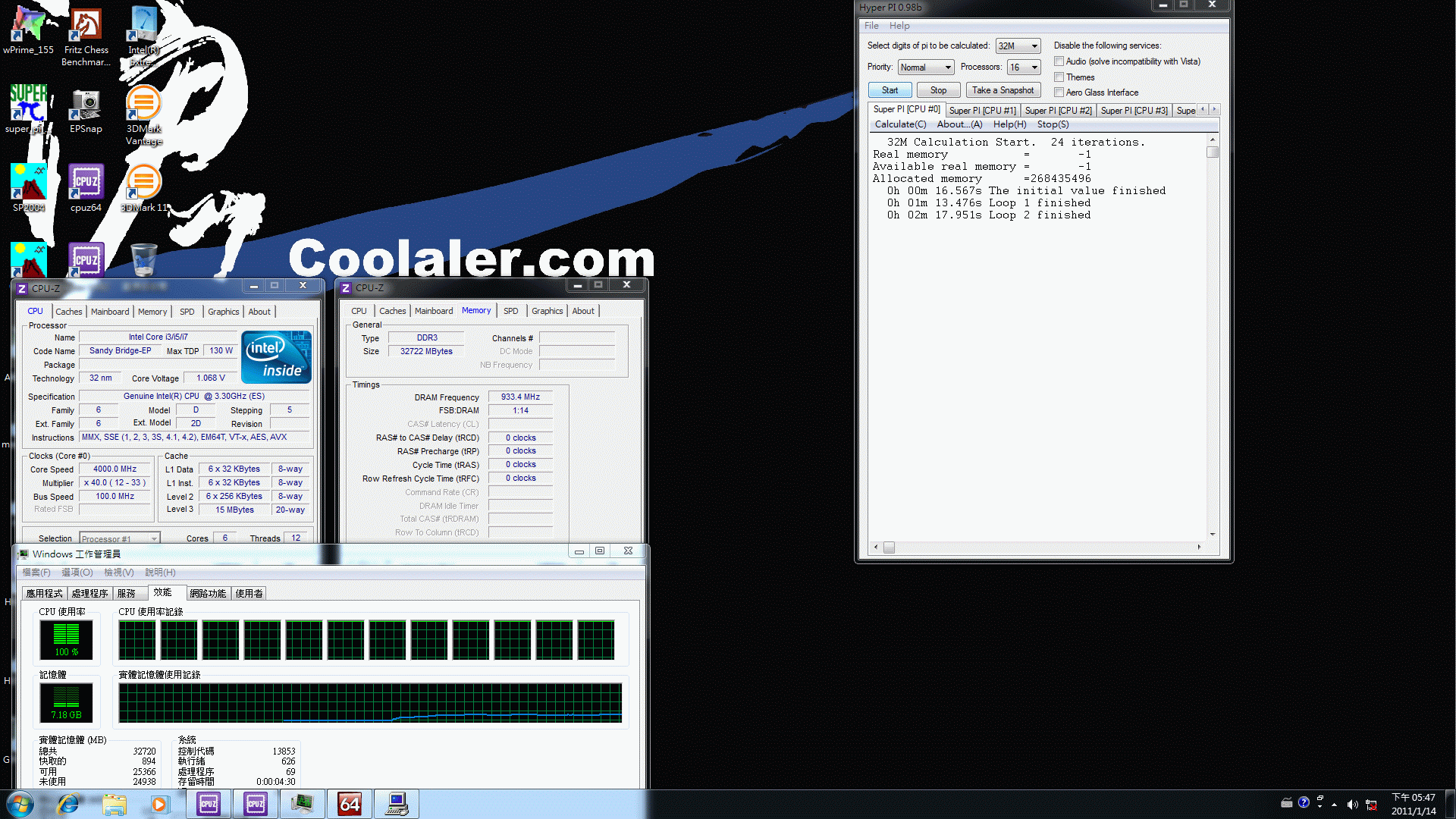Open 檔案(F) menu in Task Manager
This screenshot has height=819, width=1456.
pyautogui.click(x=36, y=573)
